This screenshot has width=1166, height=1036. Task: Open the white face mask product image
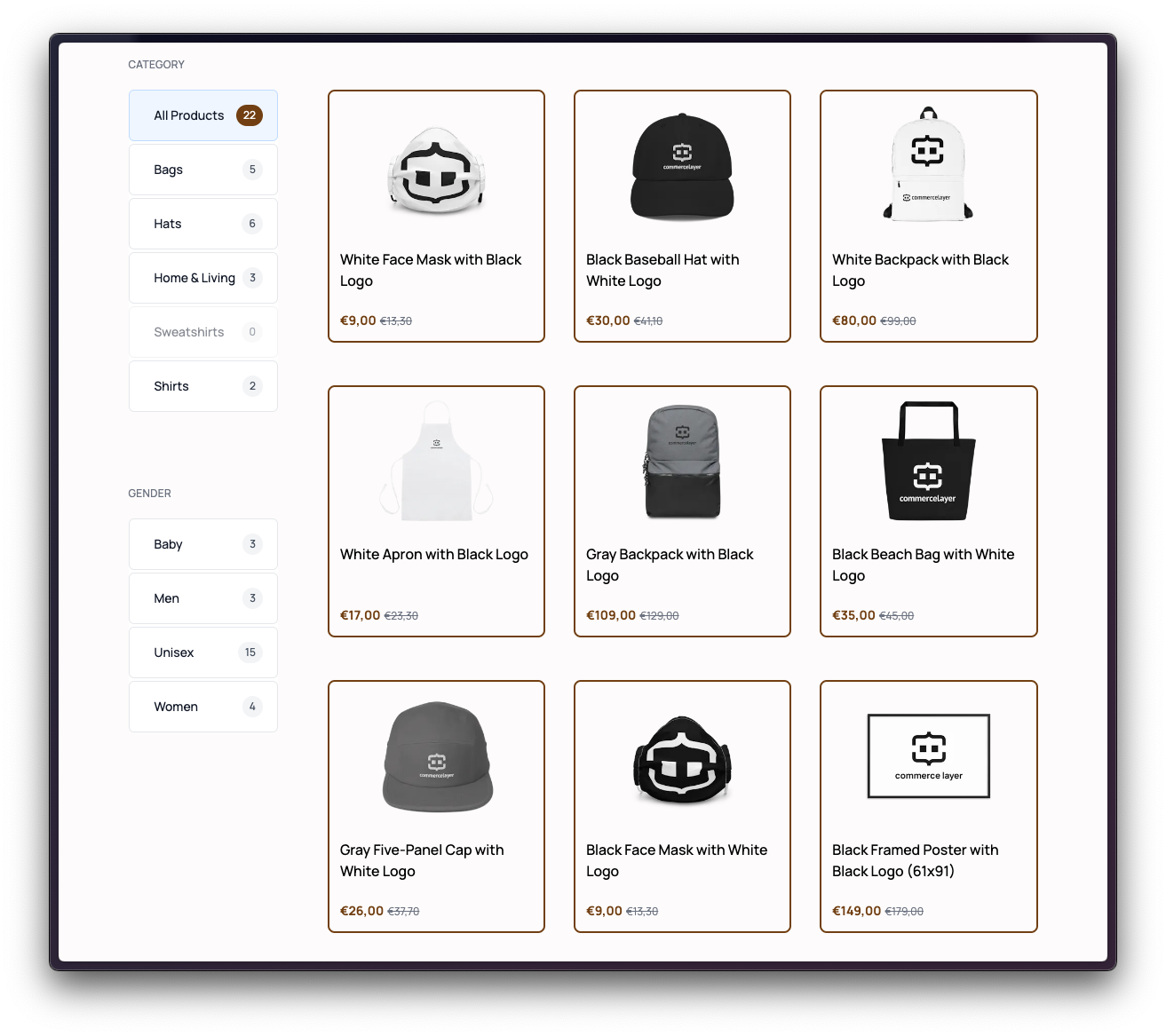436,170
